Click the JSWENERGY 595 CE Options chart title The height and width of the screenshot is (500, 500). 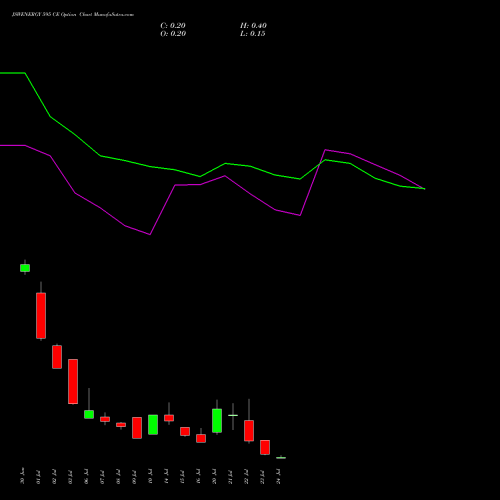73,15
